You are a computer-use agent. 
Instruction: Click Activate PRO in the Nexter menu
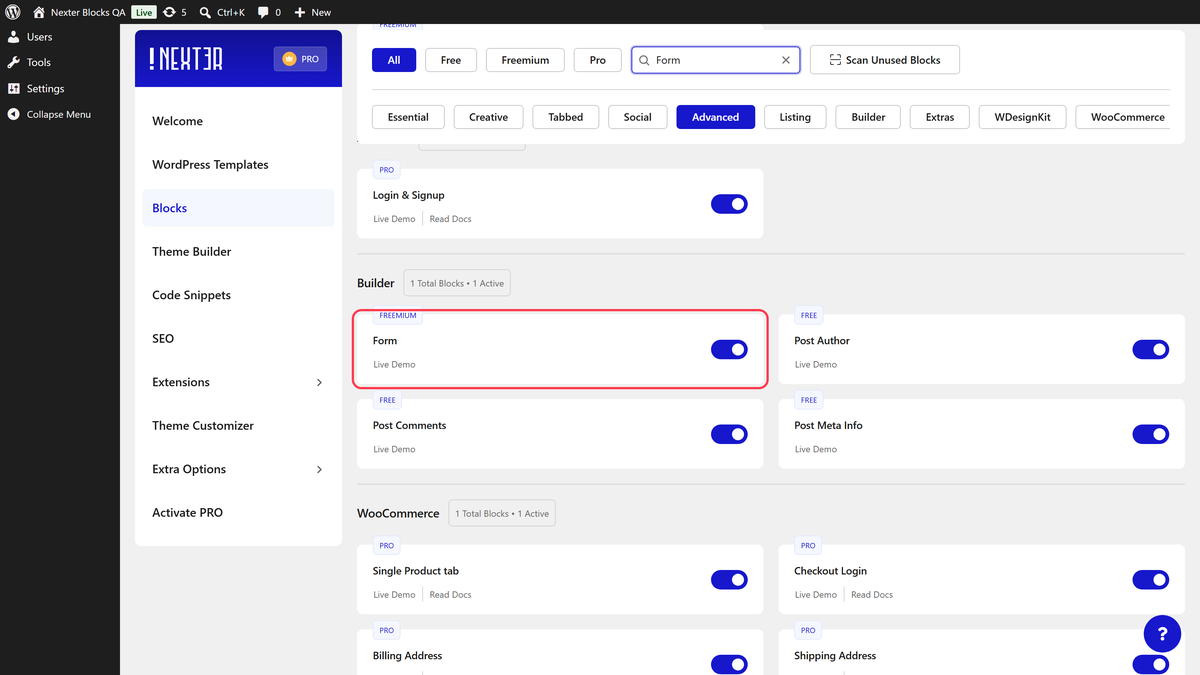point(238,513)
